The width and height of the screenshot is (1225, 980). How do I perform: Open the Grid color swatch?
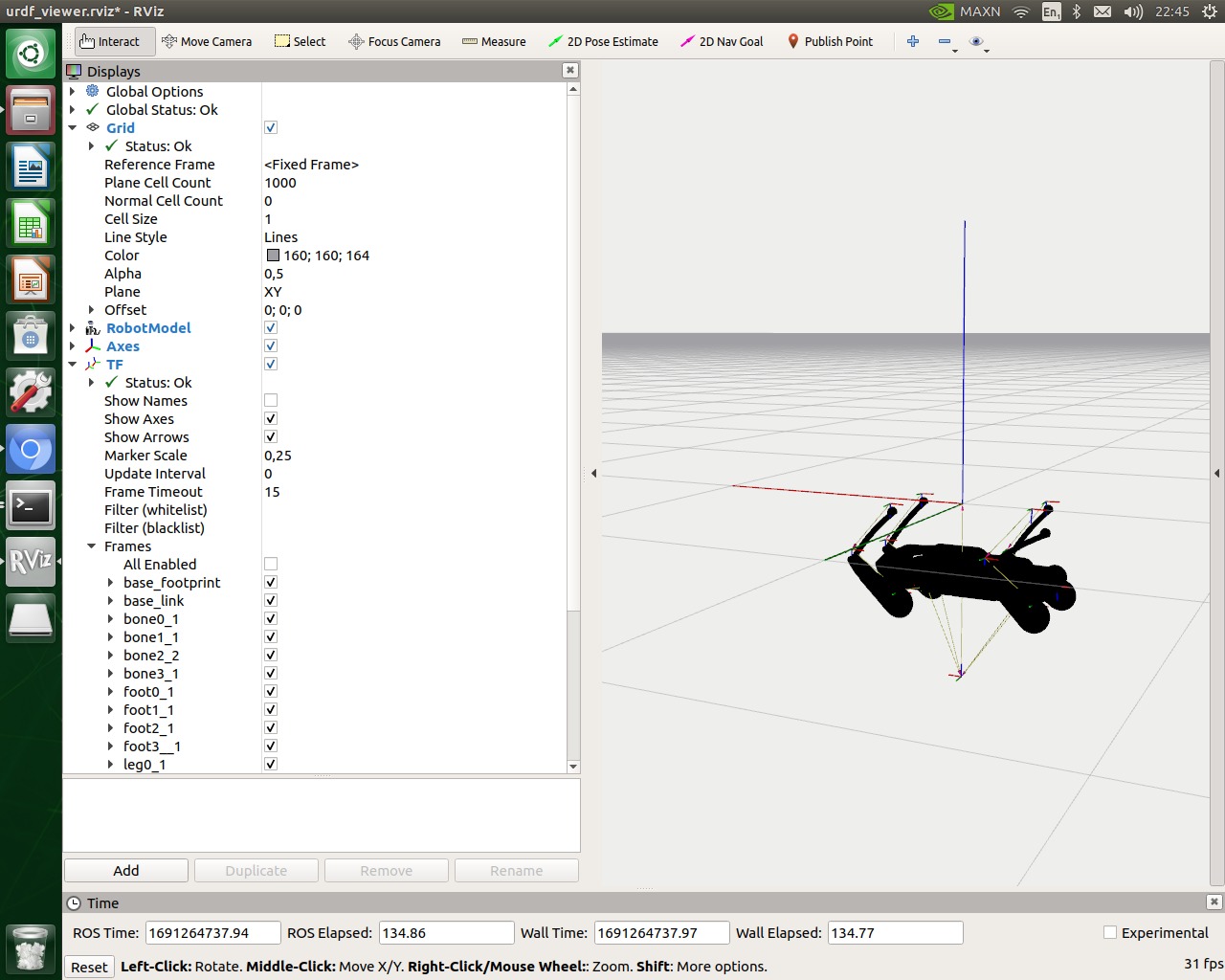tap(273, 255)
